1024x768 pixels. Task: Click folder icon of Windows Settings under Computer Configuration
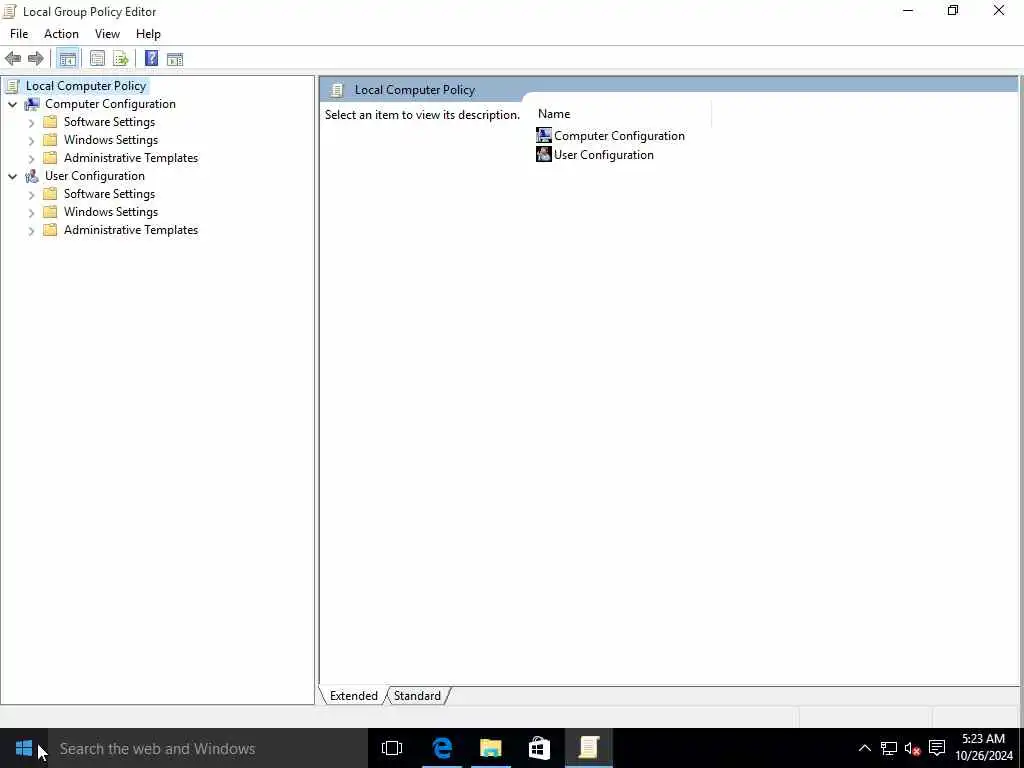(x=50, y=140)
